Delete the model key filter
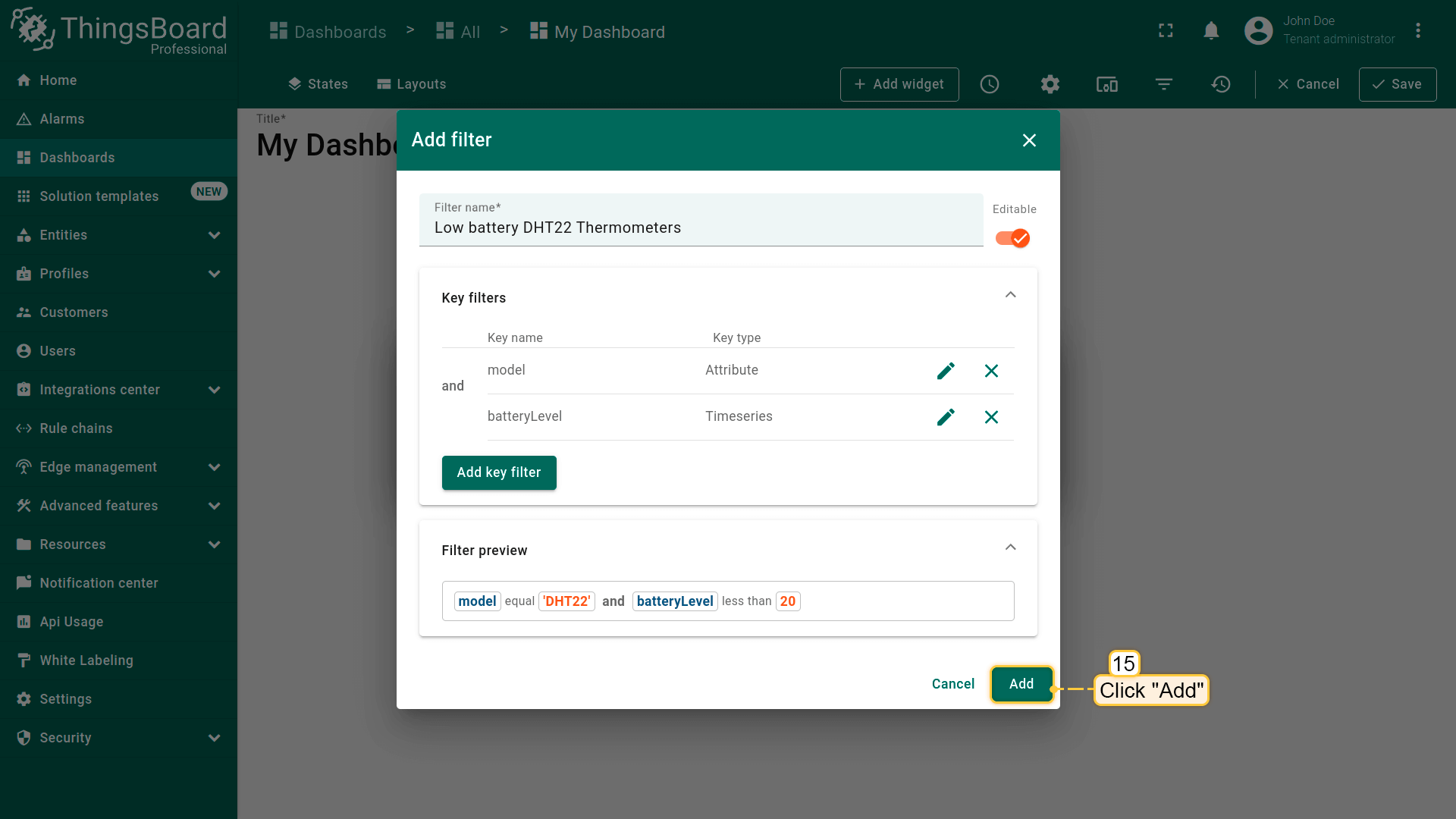This screenshot has width=1456, height=819. tap(991, 371)
